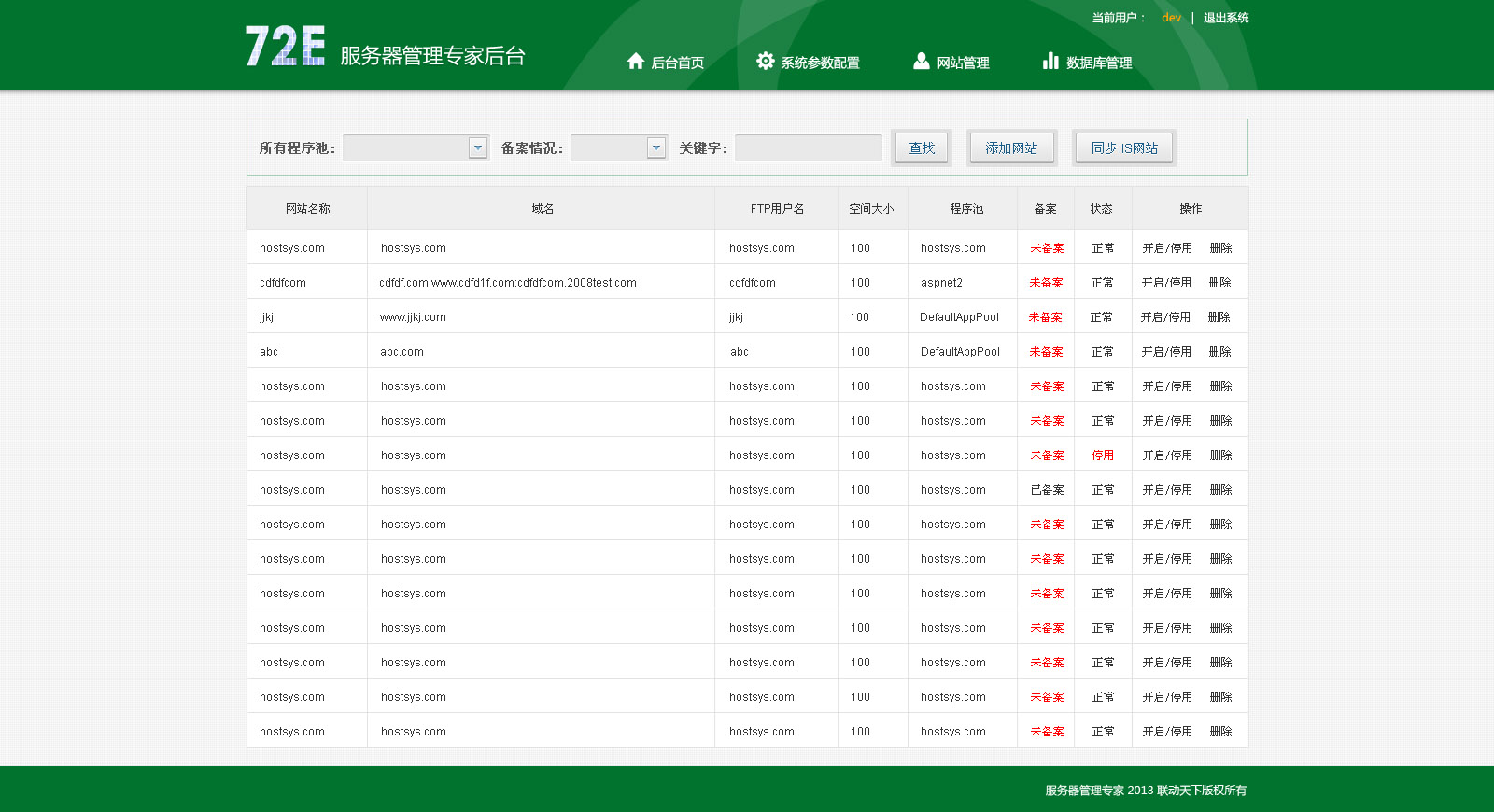Click the abc.com domain cell
Viewport: 1494px width, 812px height.
[x=402, y=352]
